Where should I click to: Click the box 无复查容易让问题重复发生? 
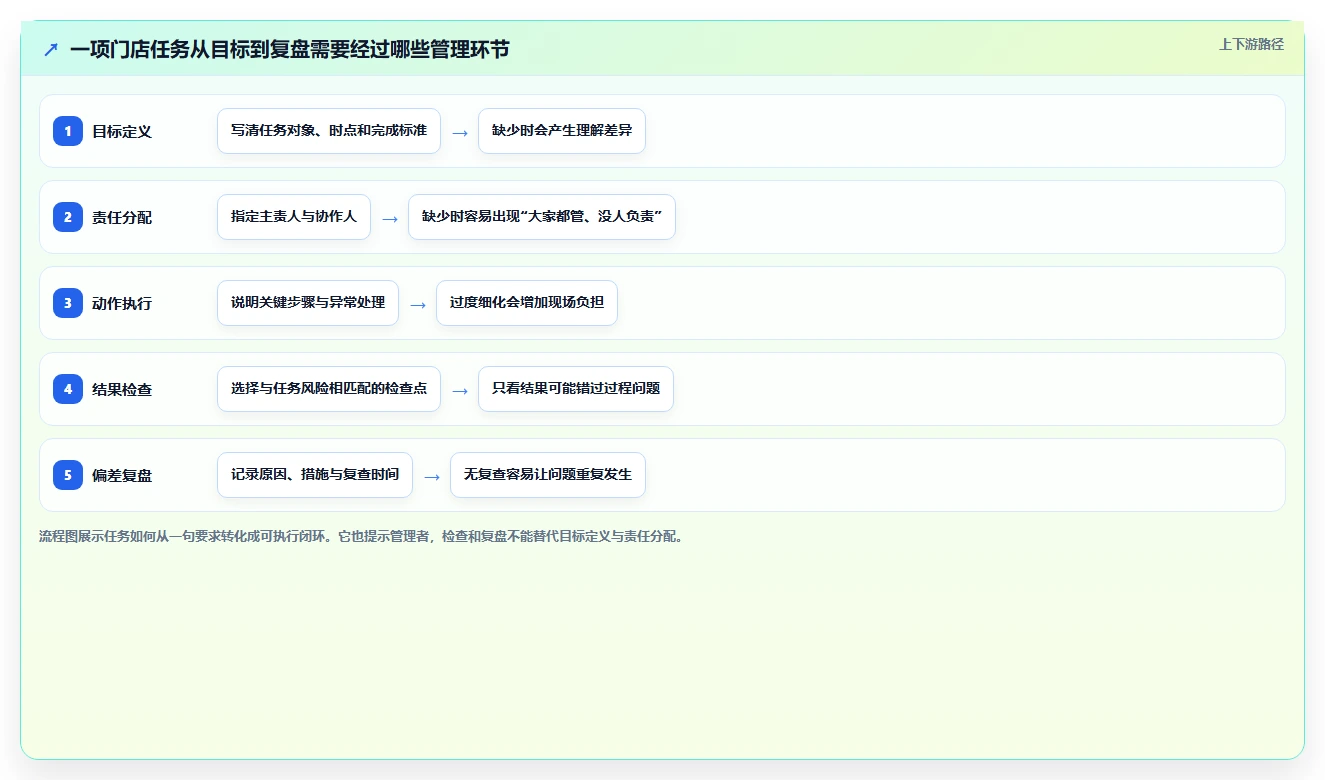click(x=548, y=475)
